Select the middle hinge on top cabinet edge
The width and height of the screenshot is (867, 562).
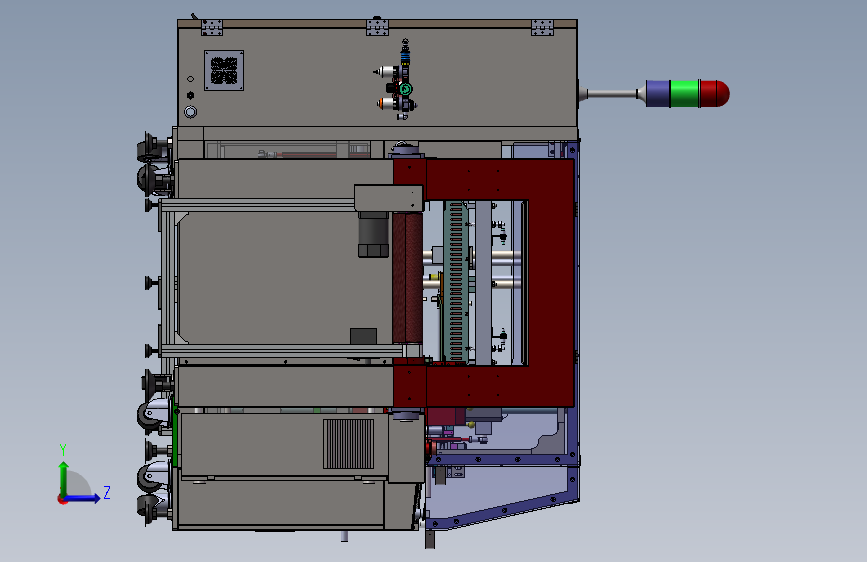[378, 27]
